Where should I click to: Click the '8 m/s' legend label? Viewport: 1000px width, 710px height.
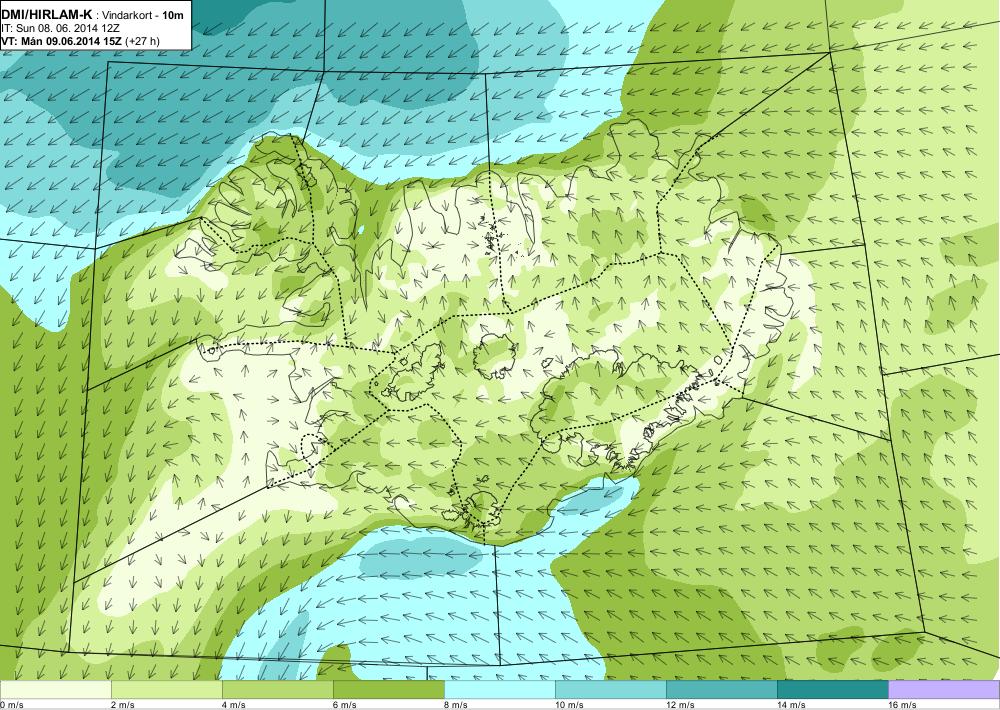pos(456,705)
